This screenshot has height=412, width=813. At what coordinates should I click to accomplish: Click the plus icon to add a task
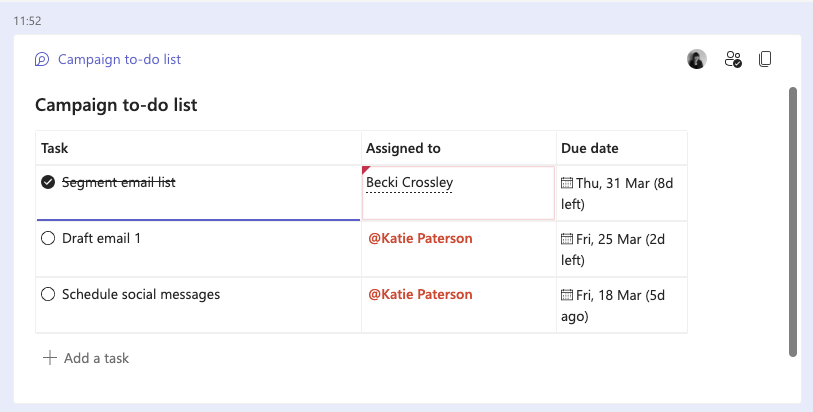click(x=50, y=358)
